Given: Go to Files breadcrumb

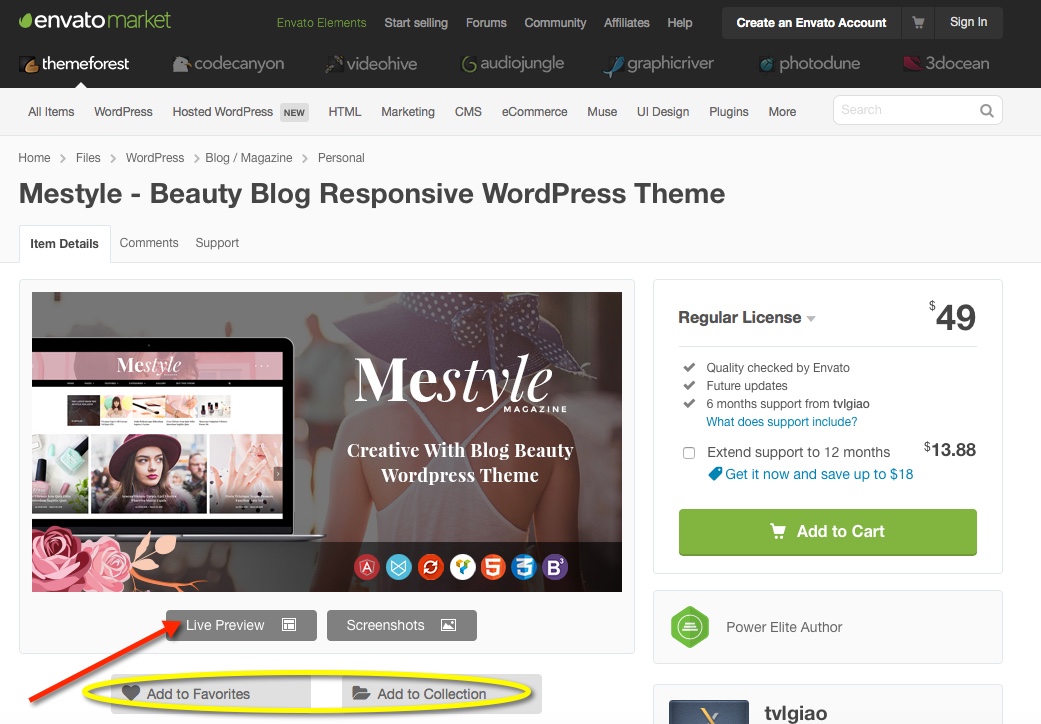Looking at the screenshot, I should [88, 158].
